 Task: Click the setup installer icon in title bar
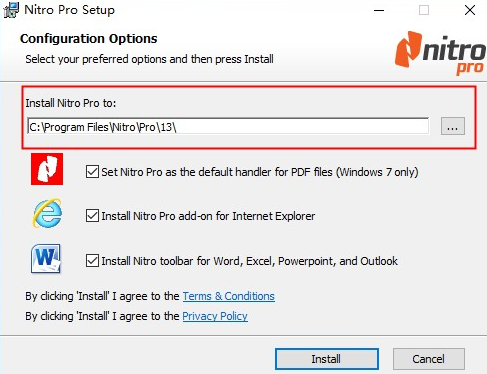pos(10,10)
